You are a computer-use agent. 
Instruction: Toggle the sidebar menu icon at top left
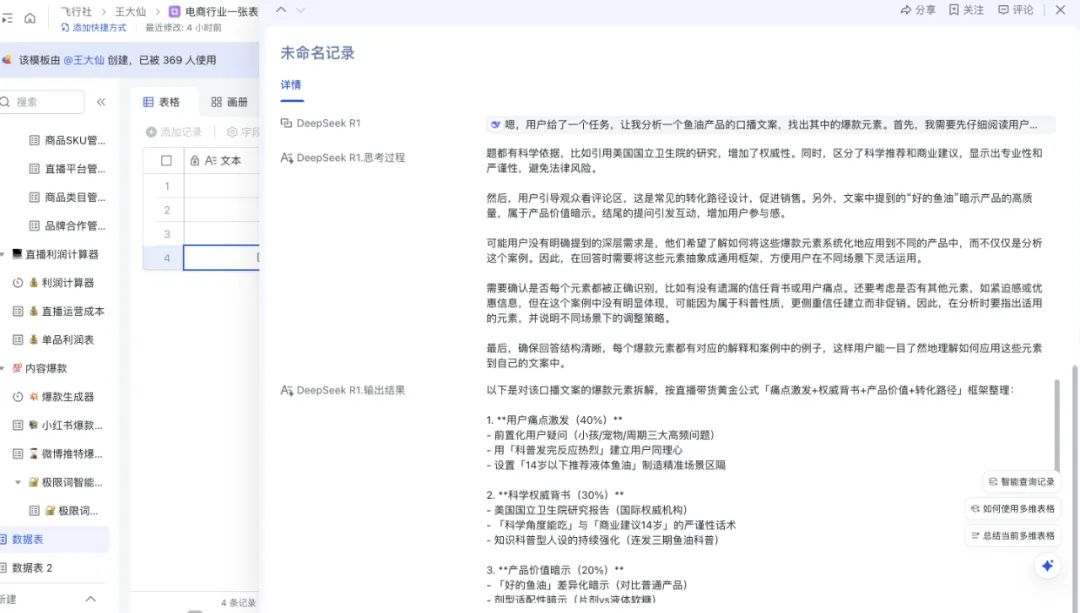click(7, 19)
